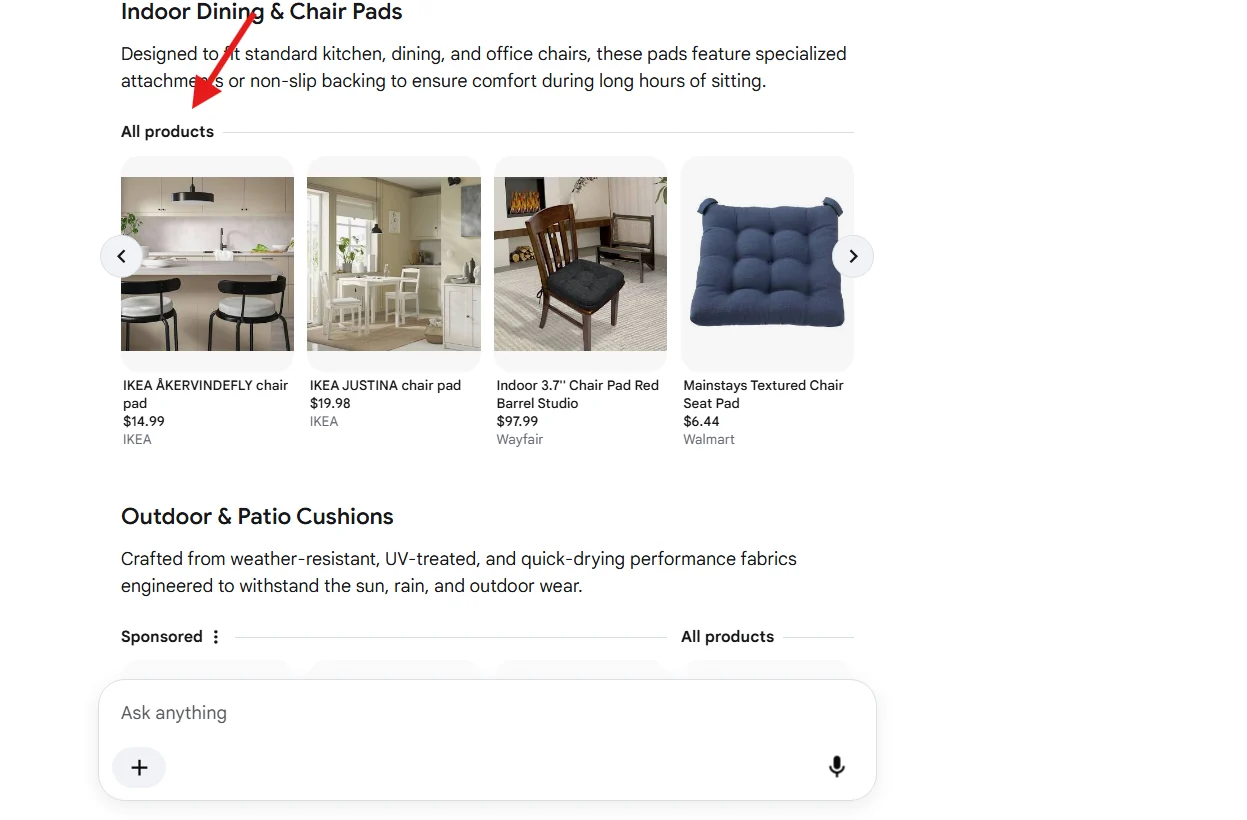Select All products label under Indoor Dining

[167, 132]
